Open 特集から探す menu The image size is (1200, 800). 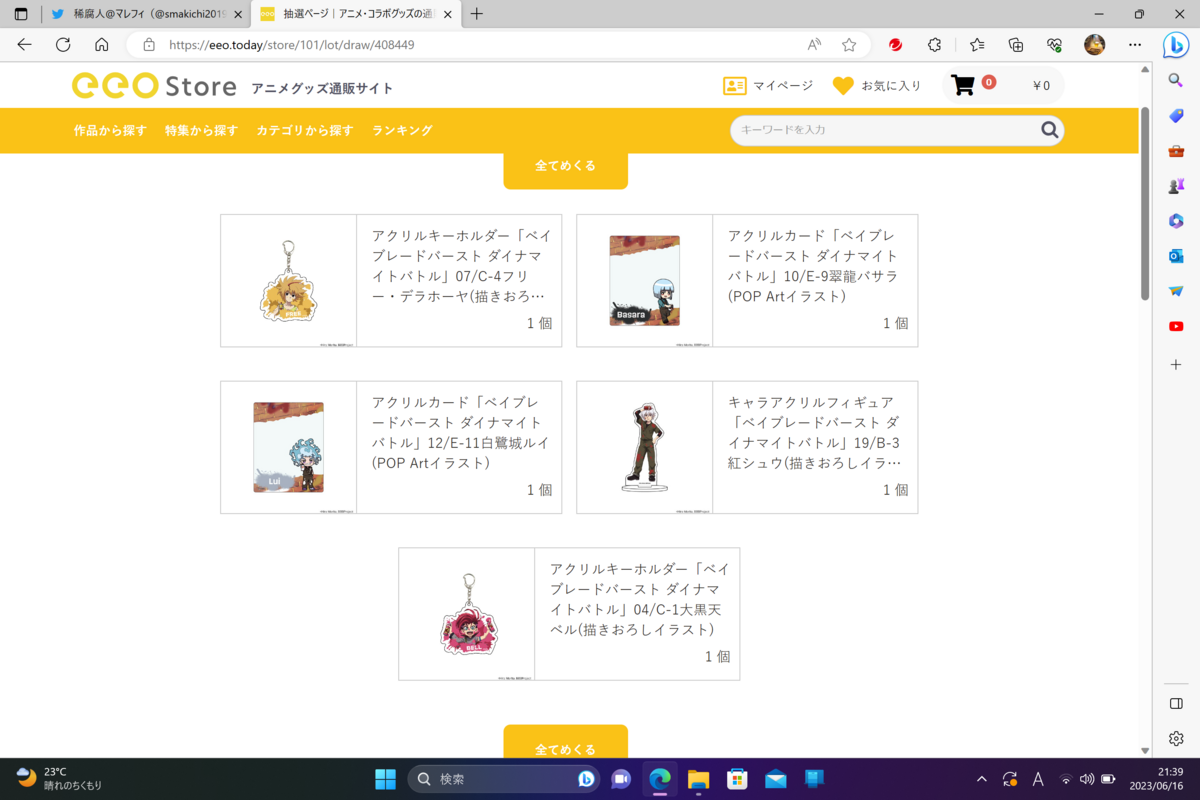point(201,130)
